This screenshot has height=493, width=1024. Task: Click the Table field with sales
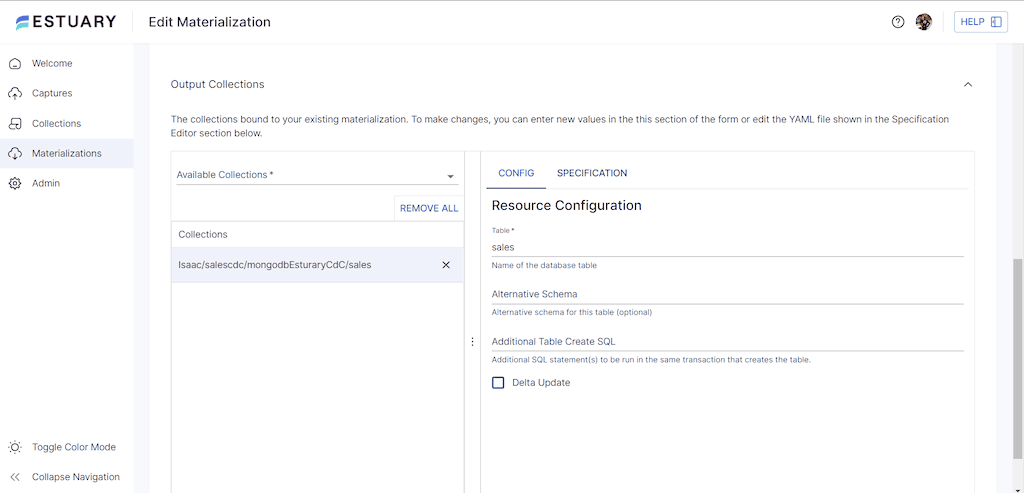728,247
